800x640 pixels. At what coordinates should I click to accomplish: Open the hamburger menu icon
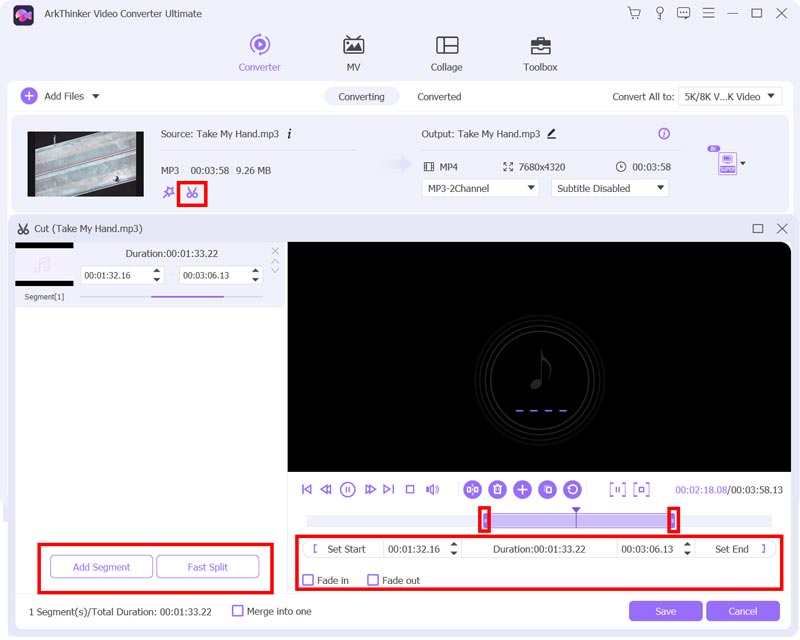[708, 13]
